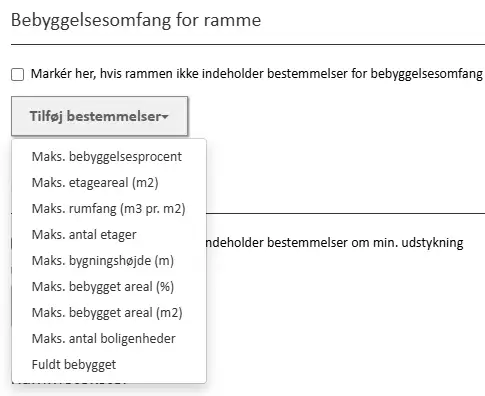Image resolution: width=485 pixels, height=396 pixels.
Task: Click the word 'bebyggelsesomfang' ending the checkbox label
Action: pos(427,74)
